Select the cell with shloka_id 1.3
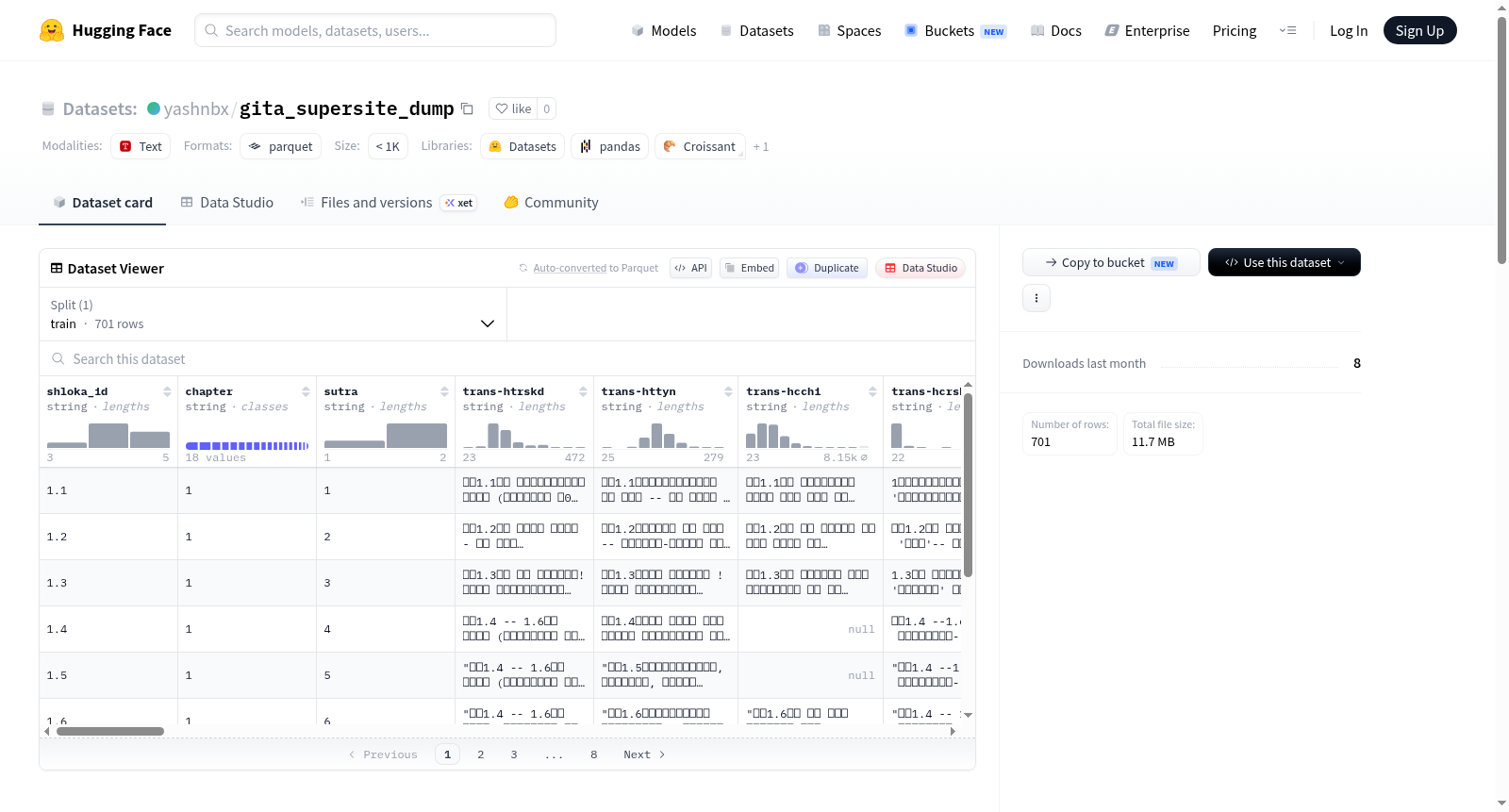This screenshot has height=812, width=1509. (108, 583)
